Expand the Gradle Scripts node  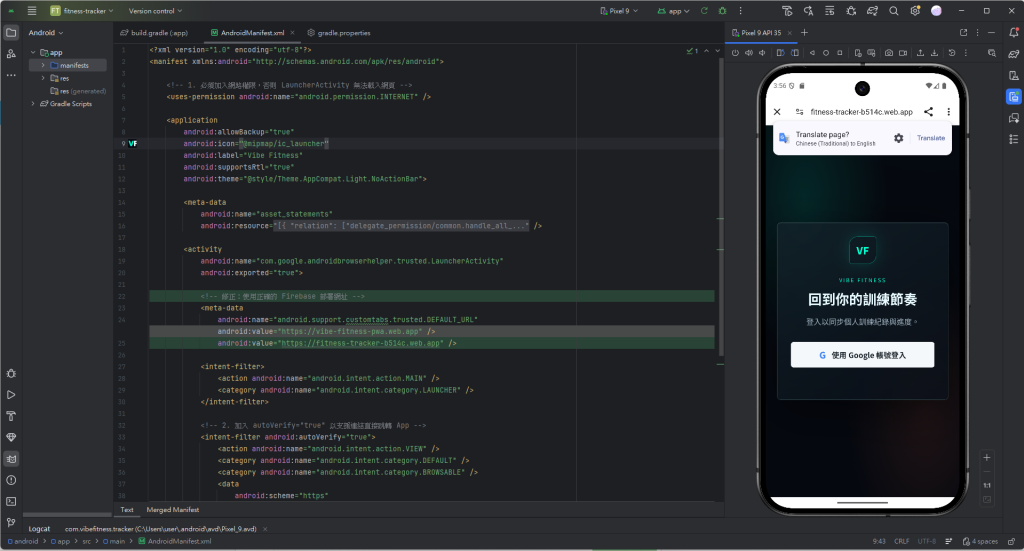33,104
